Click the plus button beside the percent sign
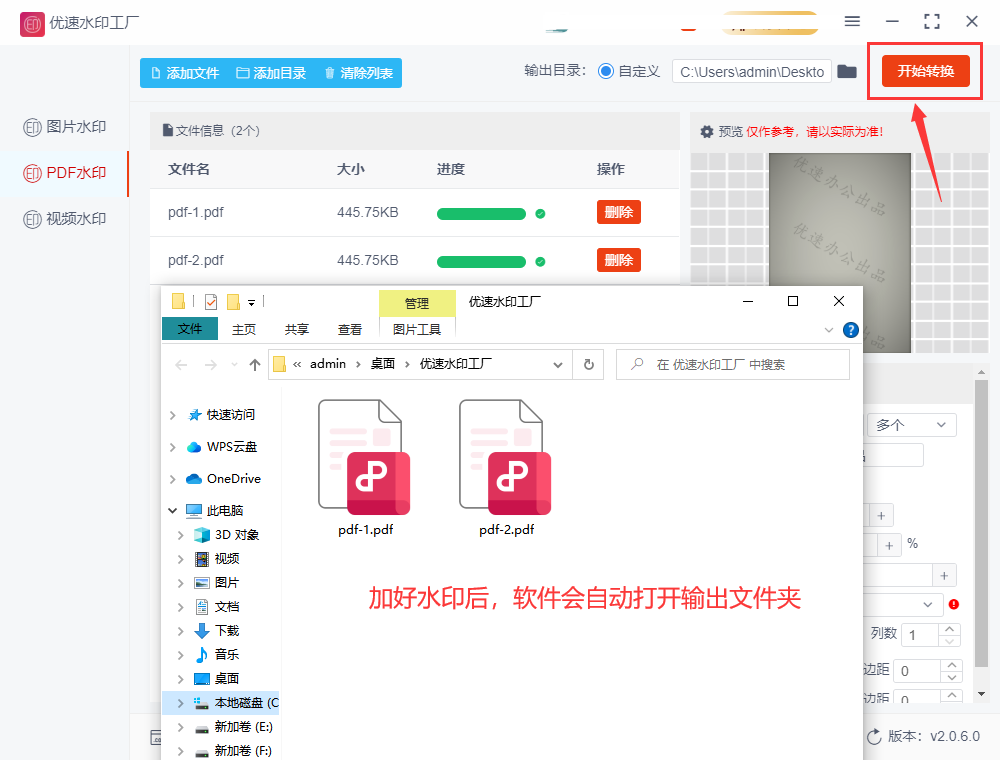The image size is (1000, 760). pyautogui.click(x=889, y=545)
